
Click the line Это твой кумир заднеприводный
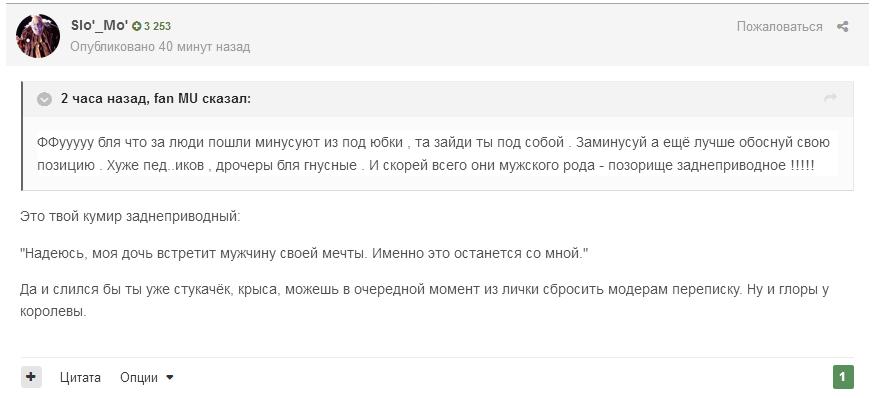pos(131,217)
